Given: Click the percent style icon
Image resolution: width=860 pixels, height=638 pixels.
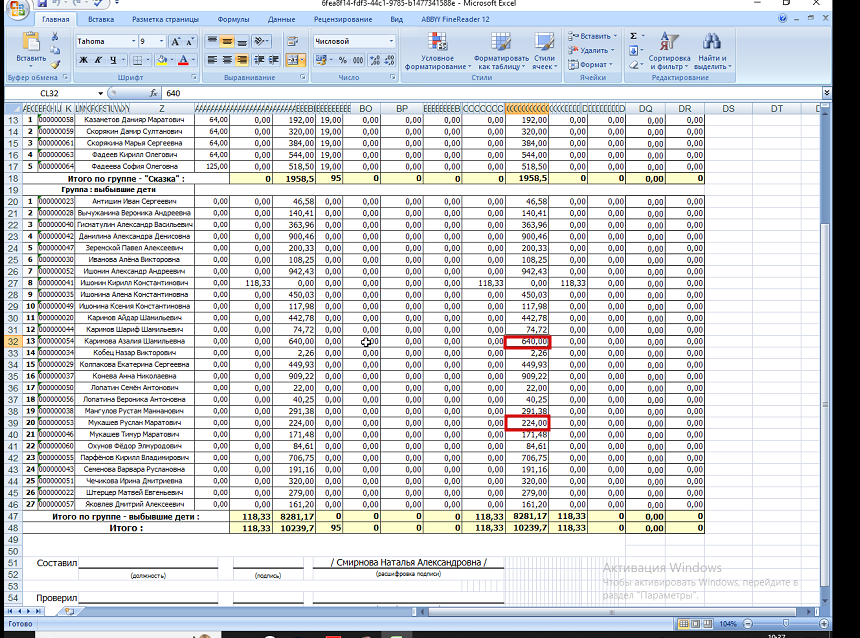Looking at the screenshot, I should tap(343, 60).
